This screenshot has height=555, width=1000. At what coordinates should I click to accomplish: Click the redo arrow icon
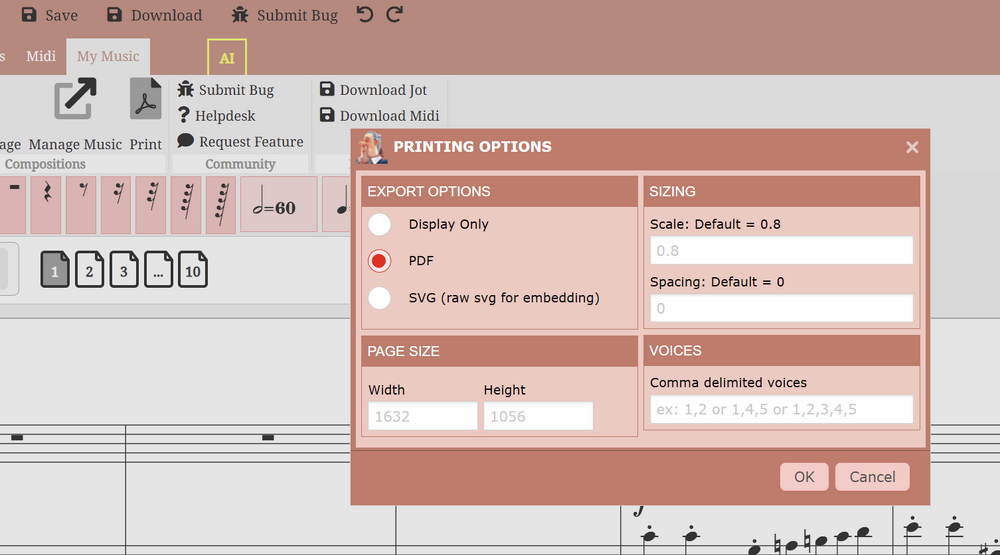coord(394,15)
